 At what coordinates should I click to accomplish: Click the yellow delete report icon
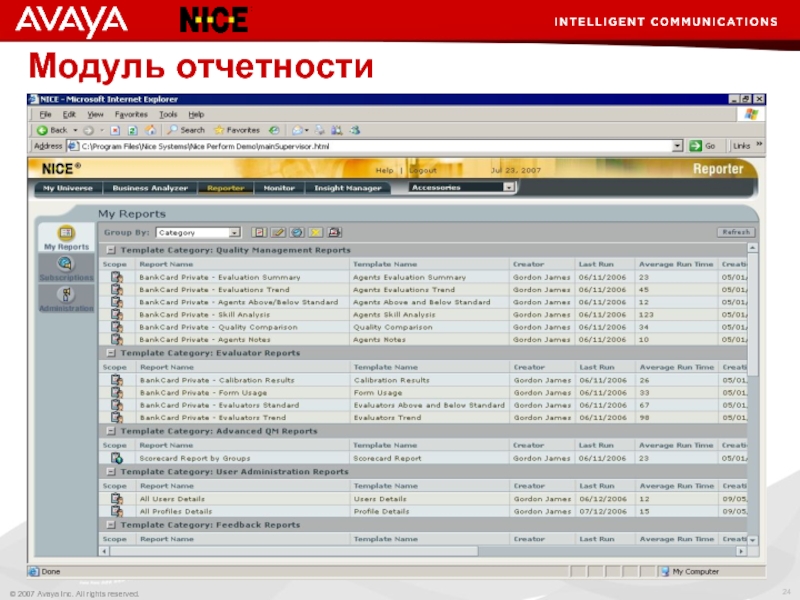coord(316,232)
